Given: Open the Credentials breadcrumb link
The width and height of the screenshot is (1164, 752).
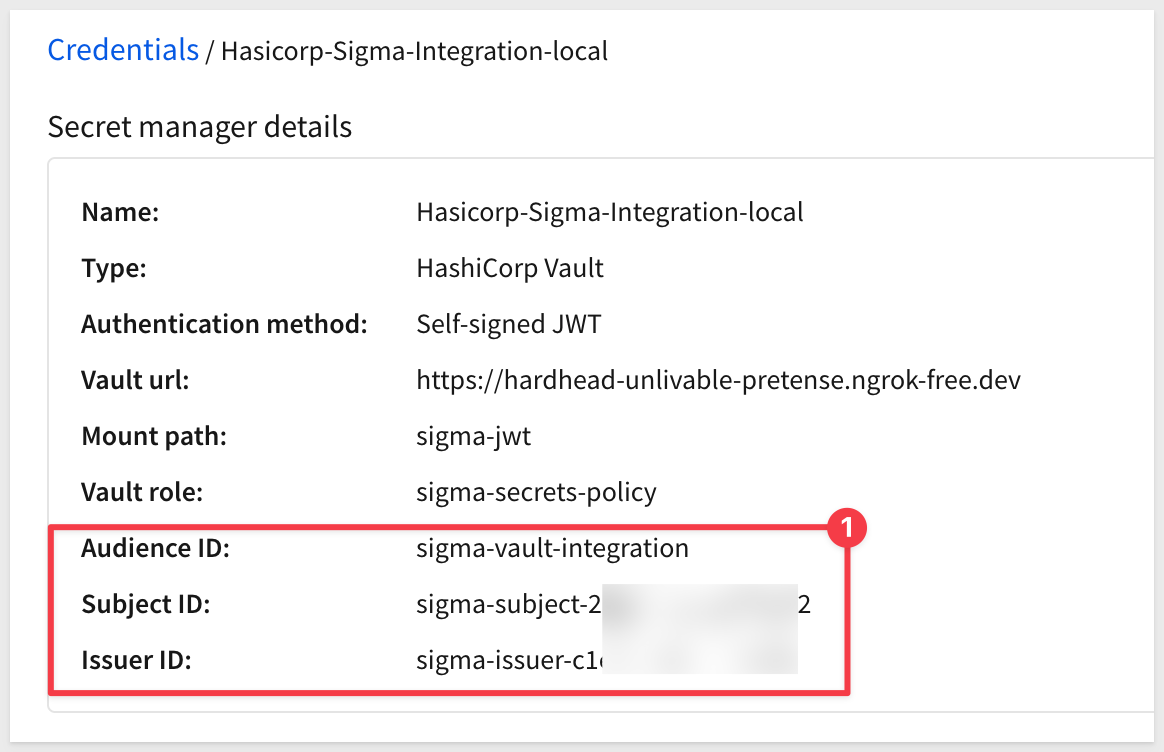Looking at the screenshot, I should click(x=123, y=50).
